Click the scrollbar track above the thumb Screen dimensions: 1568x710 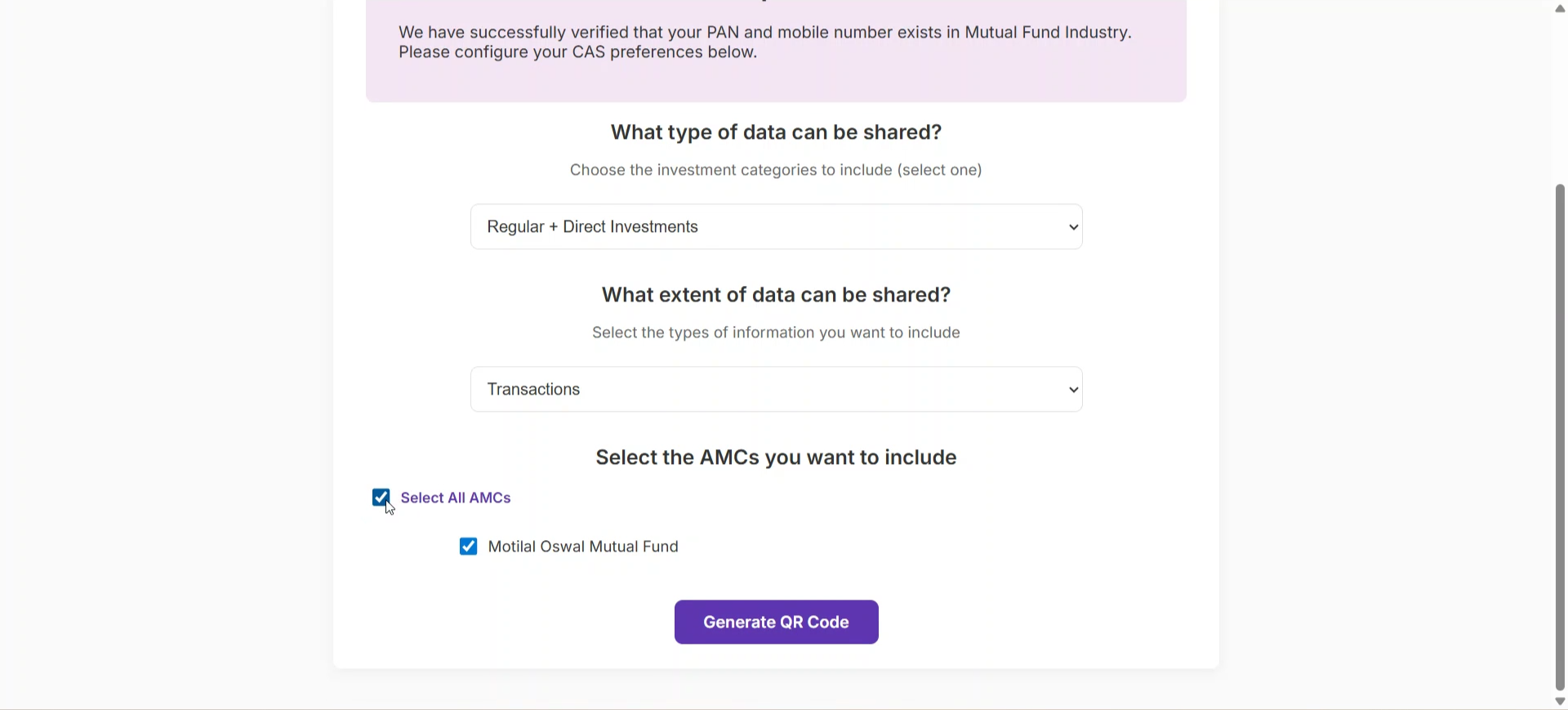(x=1560, y=98)
